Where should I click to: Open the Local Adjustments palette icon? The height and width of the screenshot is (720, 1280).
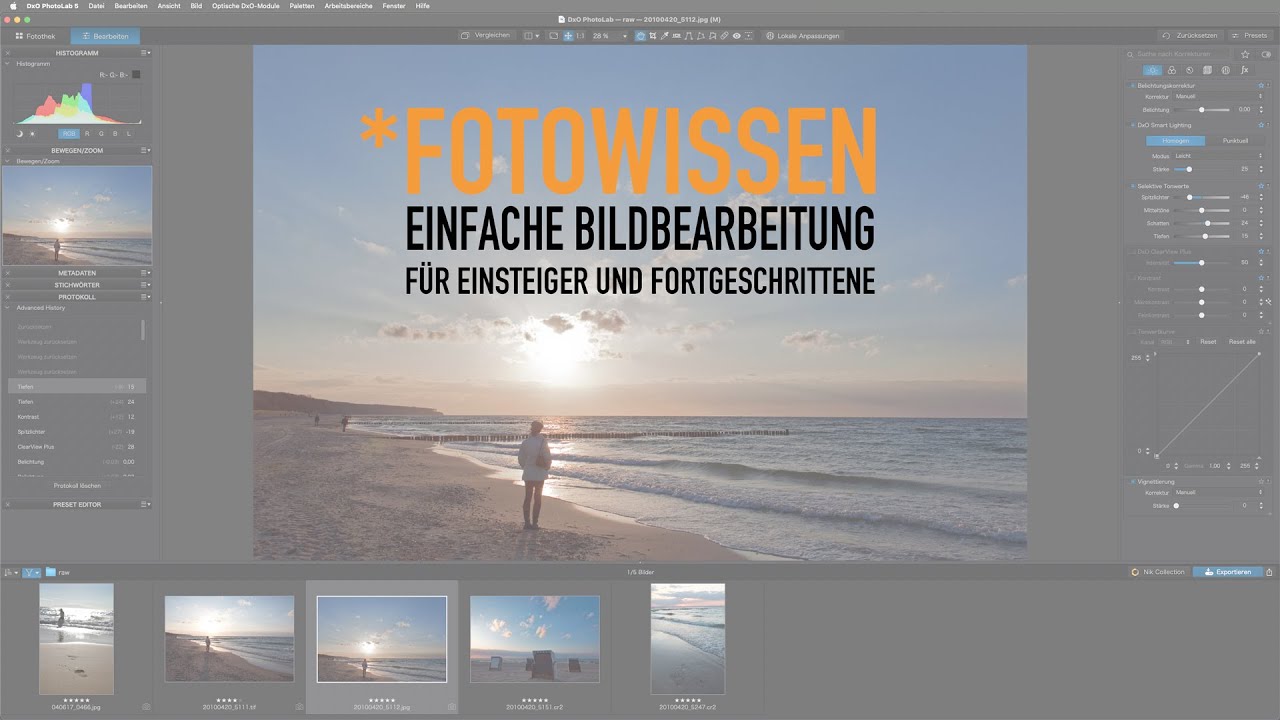(x=1225, y=70)
